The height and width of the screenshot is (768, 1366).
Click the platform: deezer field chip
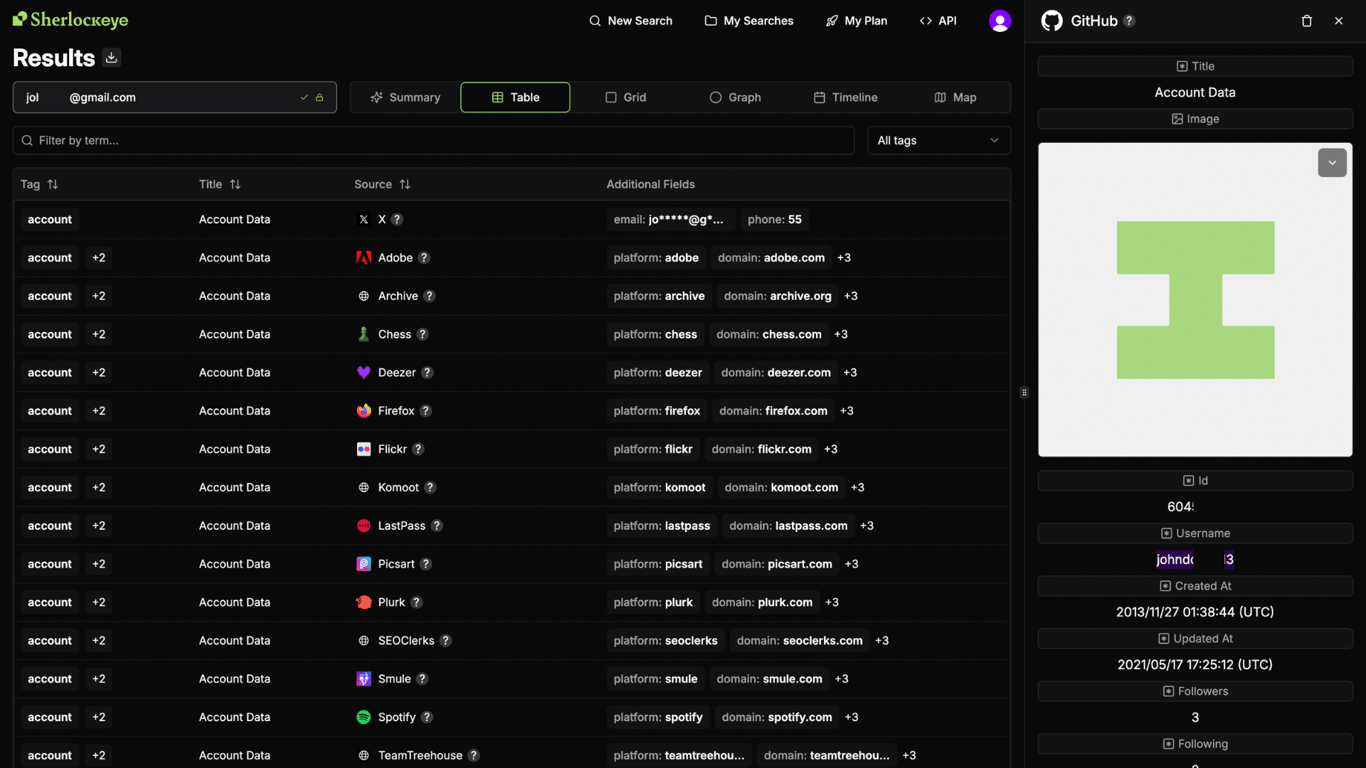tap(658, 373)
